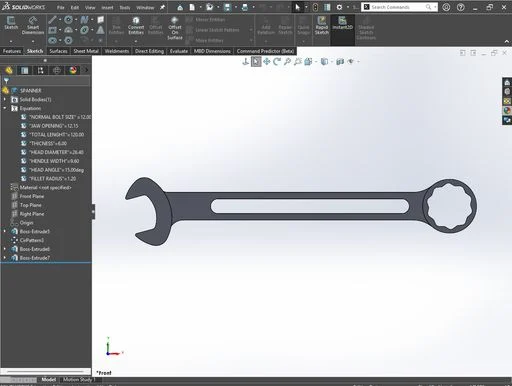The image size is (512, 386).
Task: Open the Insert menu
Action: click(107, 7)
